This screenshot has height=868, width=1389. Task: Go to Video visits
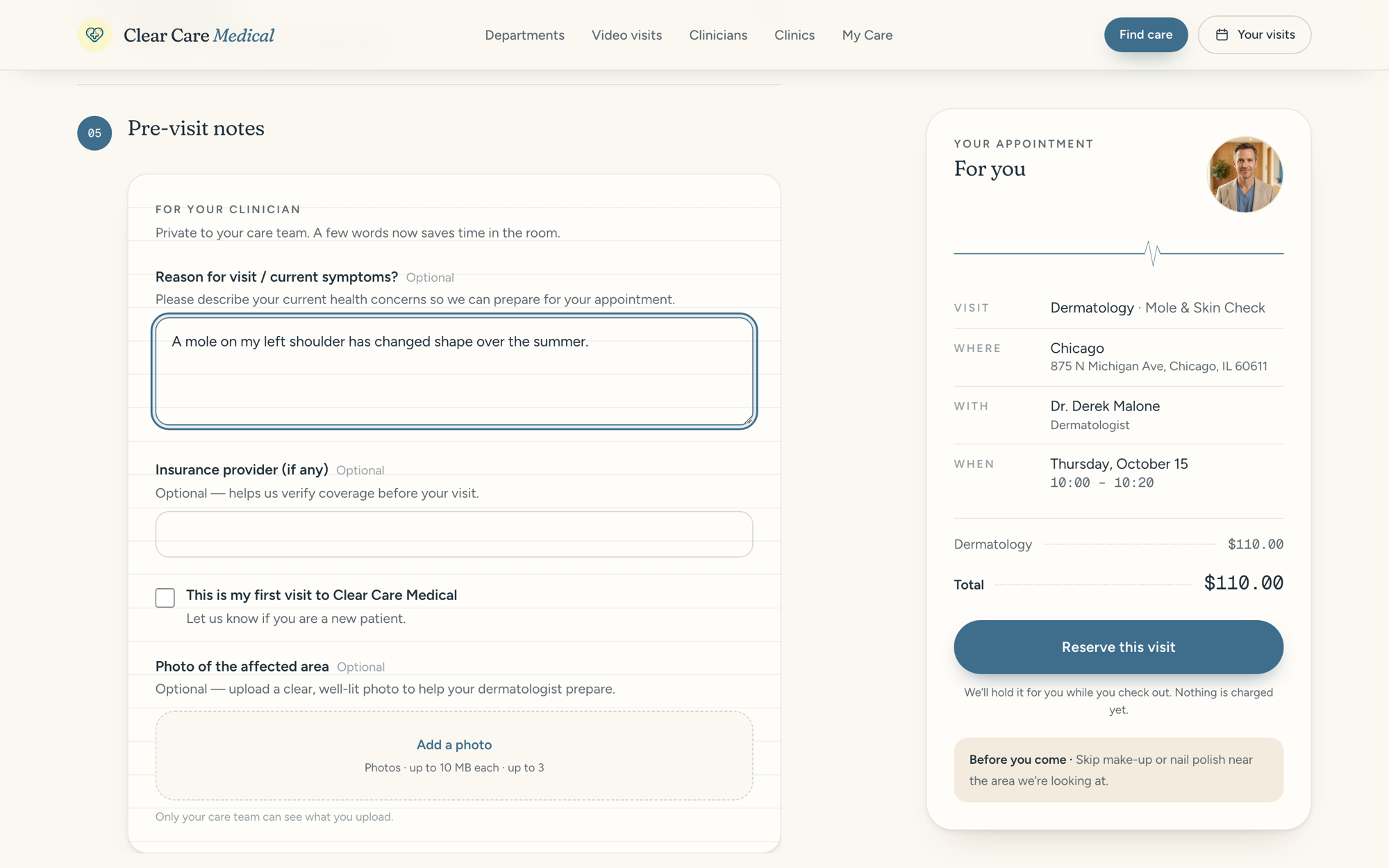tap(626, 35)
